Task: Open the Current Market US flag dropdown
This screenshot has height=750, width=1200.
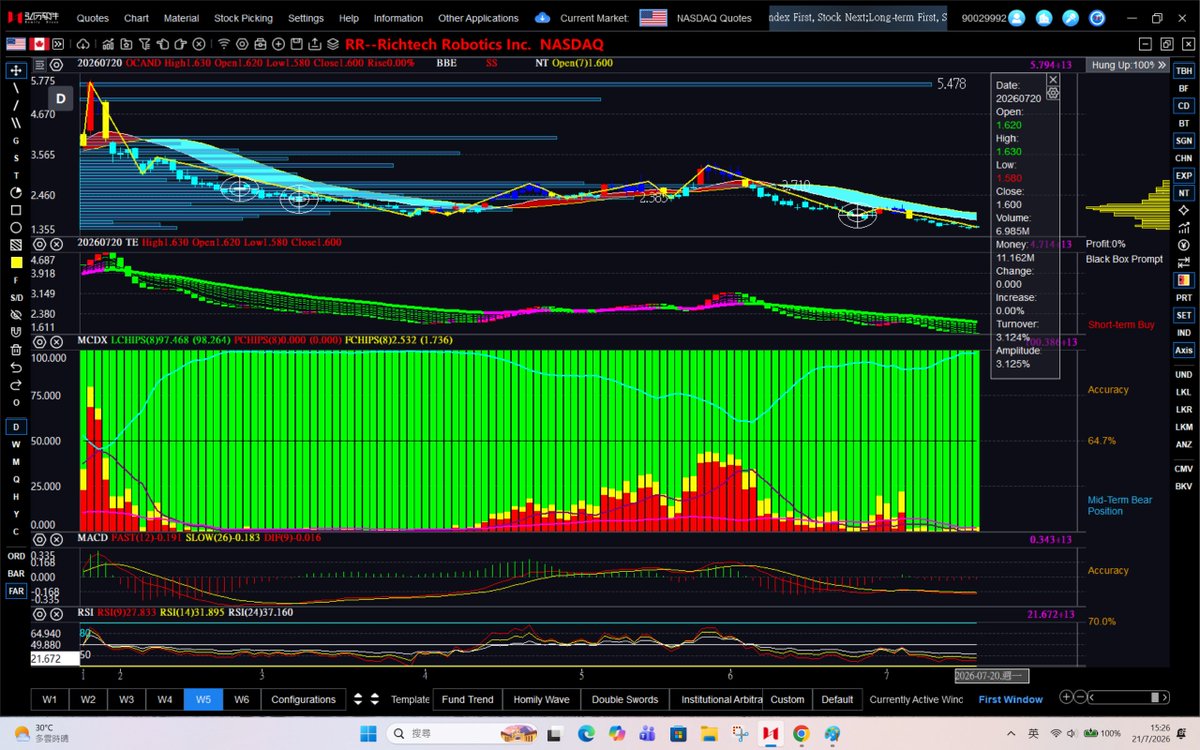Action: (x=654, y=18)
